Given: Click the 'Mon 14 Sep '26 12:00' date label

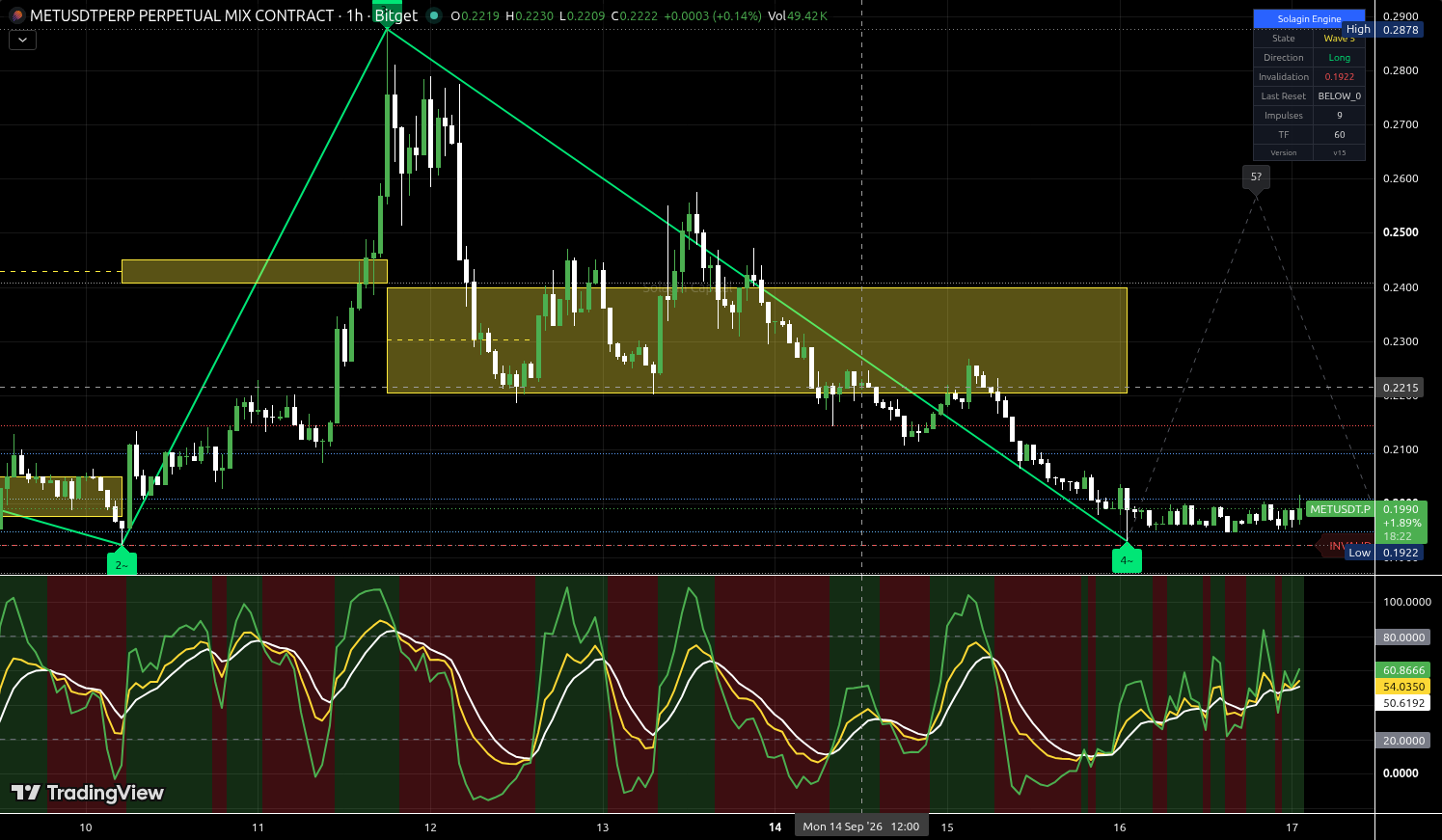Looking at the screenshot, I should click(x=860, y=826).
